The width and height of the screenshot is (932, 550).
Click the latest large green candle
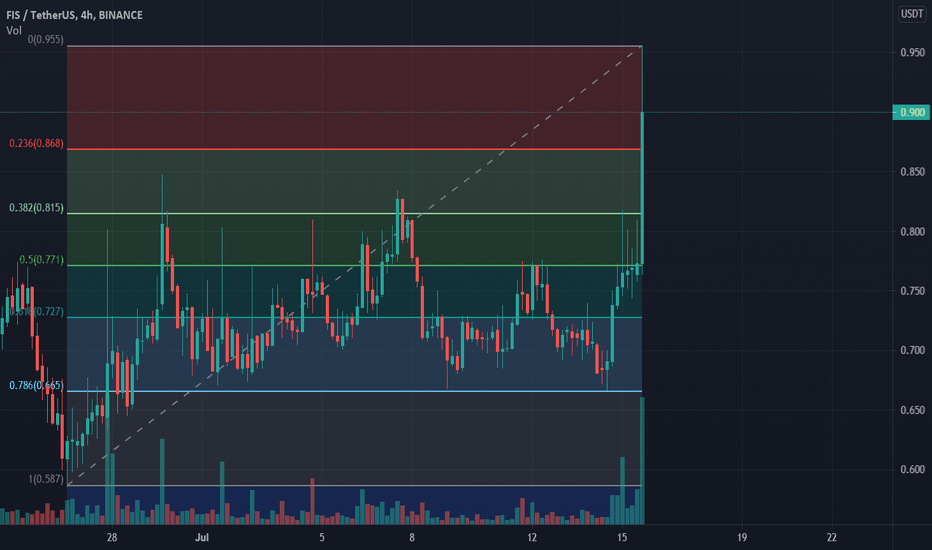tap(642, 188)
